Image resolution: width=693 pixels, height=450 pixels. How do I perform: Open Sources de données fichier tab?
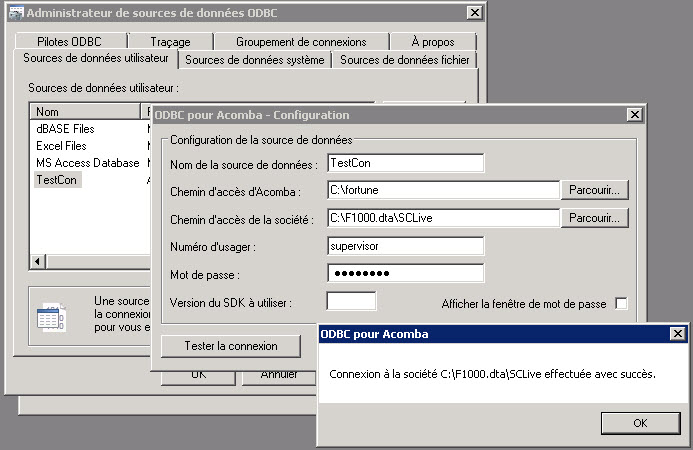pyautogui.click(x=404, y=60)
